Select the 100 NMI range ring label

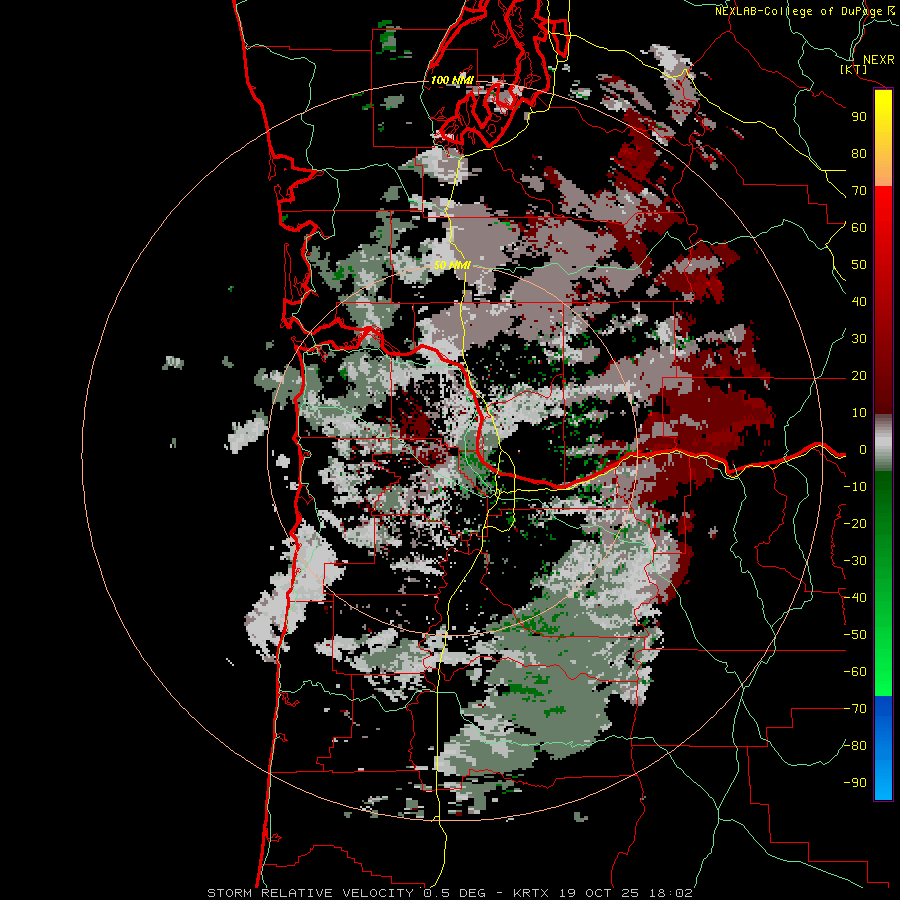coord(452,80)
